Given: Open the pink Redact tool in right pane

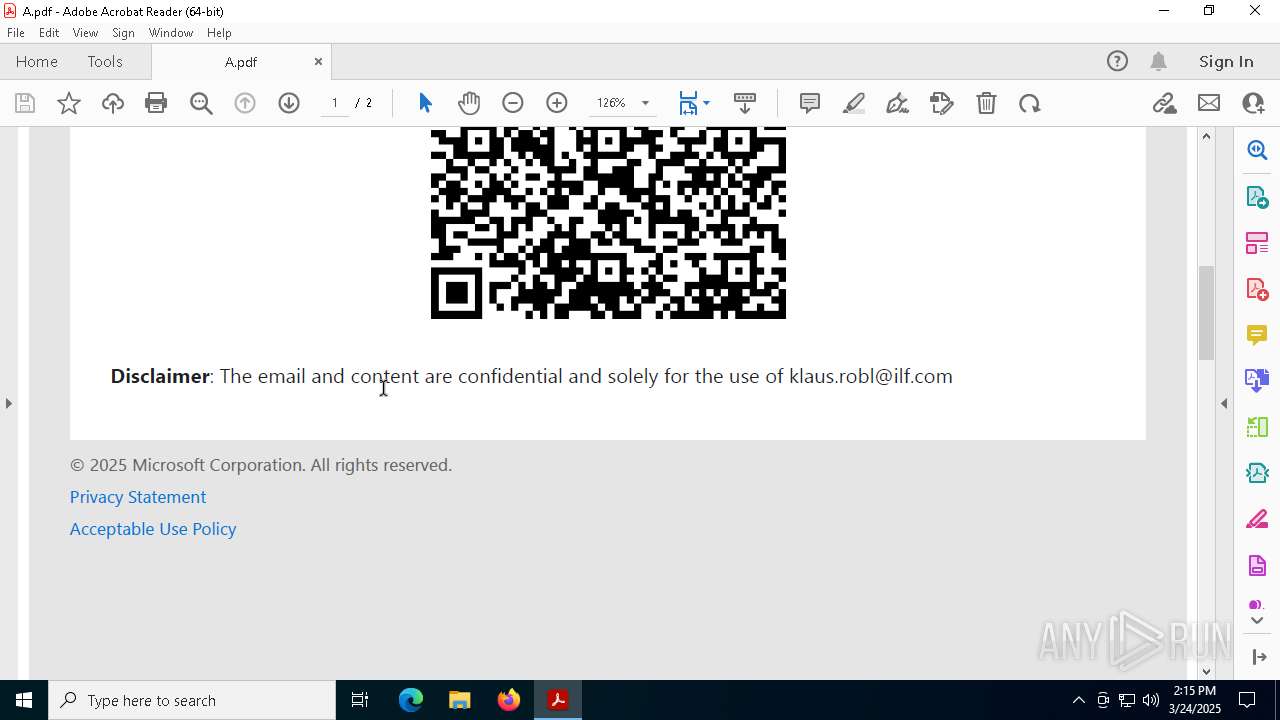Looking at the screenshot, I should point(1257,519).
